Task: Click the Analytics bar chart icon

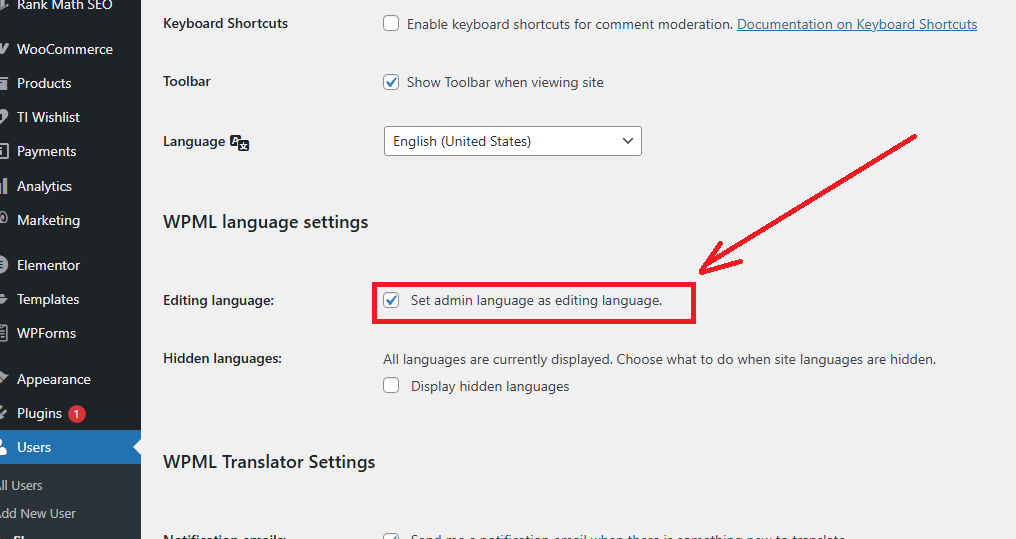Action: click(3, 186)
